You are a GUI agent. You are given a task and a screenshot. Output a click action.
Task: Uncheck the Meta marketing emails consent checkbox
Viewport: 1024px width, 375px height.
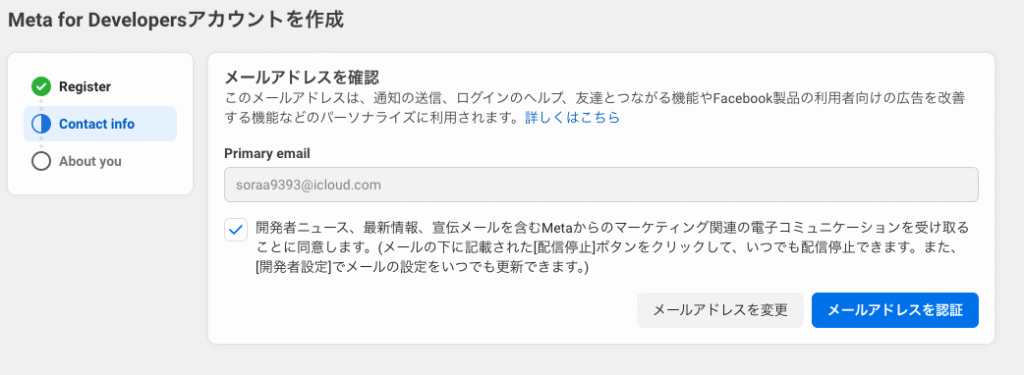click(x=236, y=230)
